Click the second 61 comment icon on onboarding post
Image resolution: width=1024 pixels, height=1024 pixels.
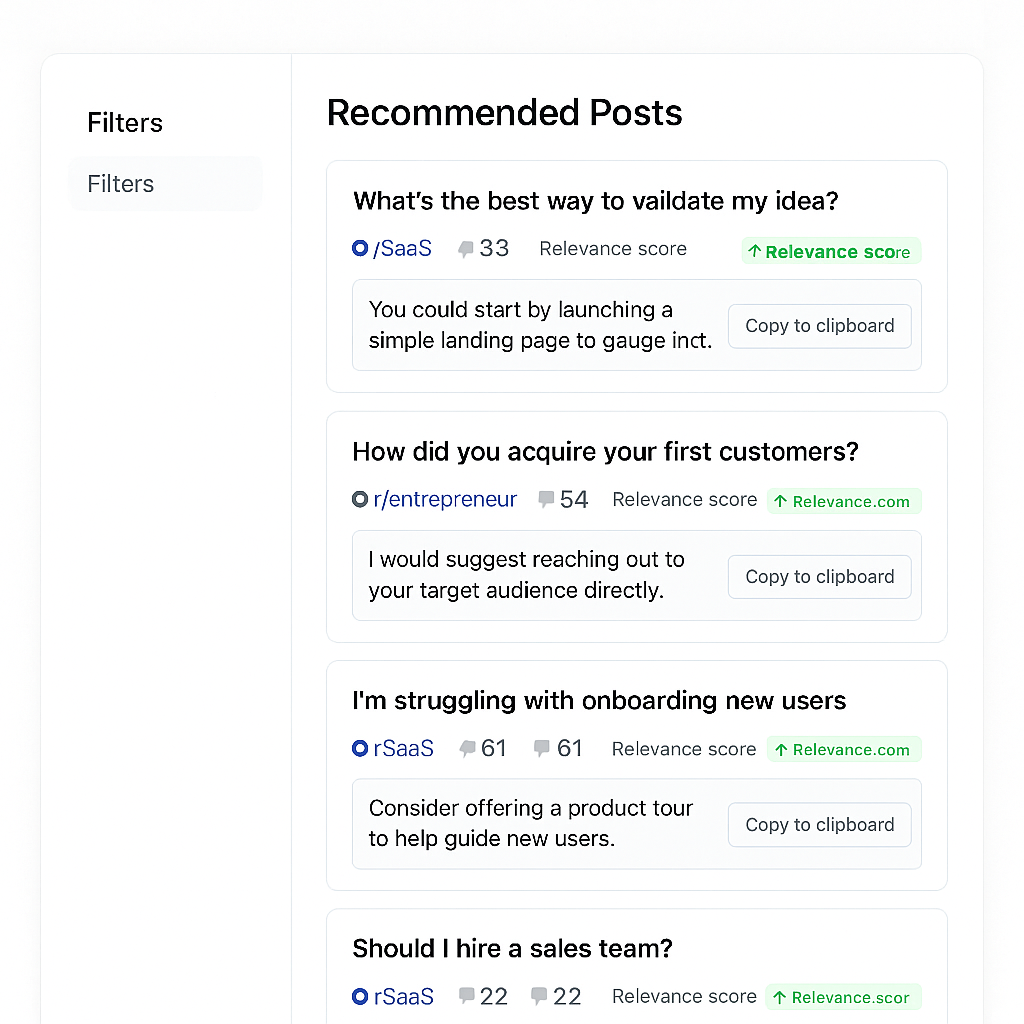[x=540, y=748]
